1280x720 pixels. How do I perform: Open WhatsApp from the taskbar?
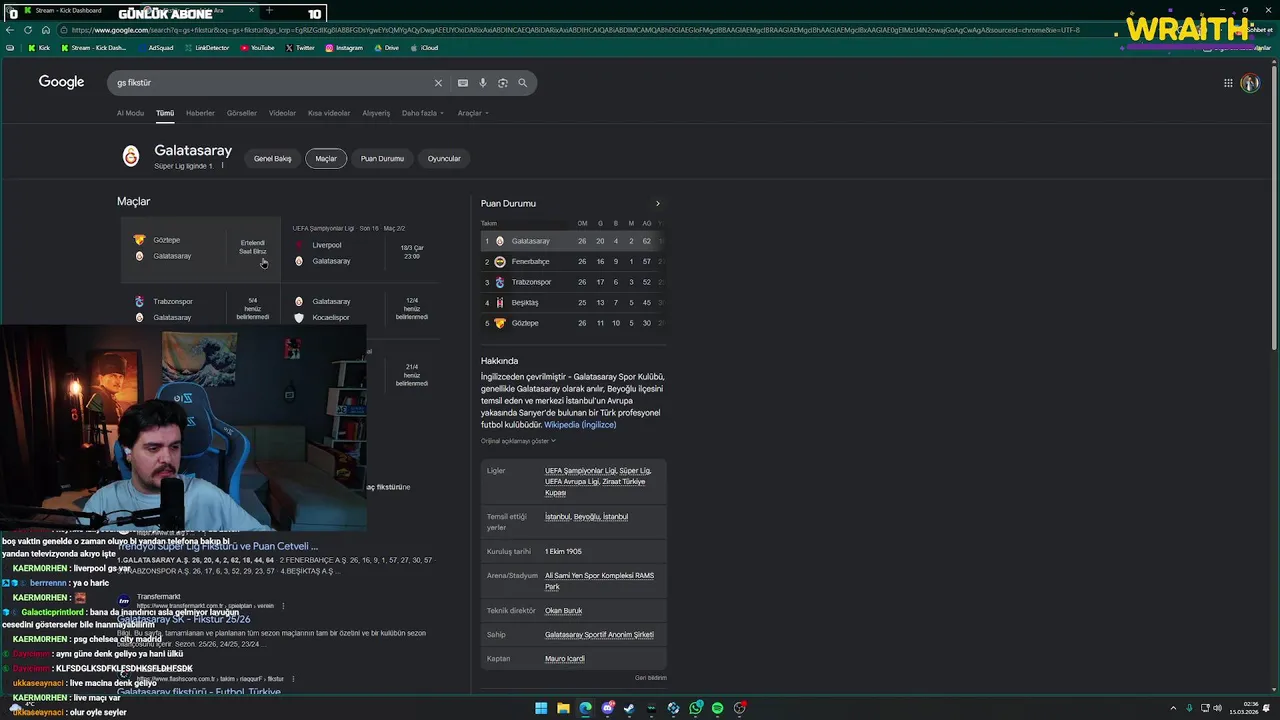(x=695, y=708)
